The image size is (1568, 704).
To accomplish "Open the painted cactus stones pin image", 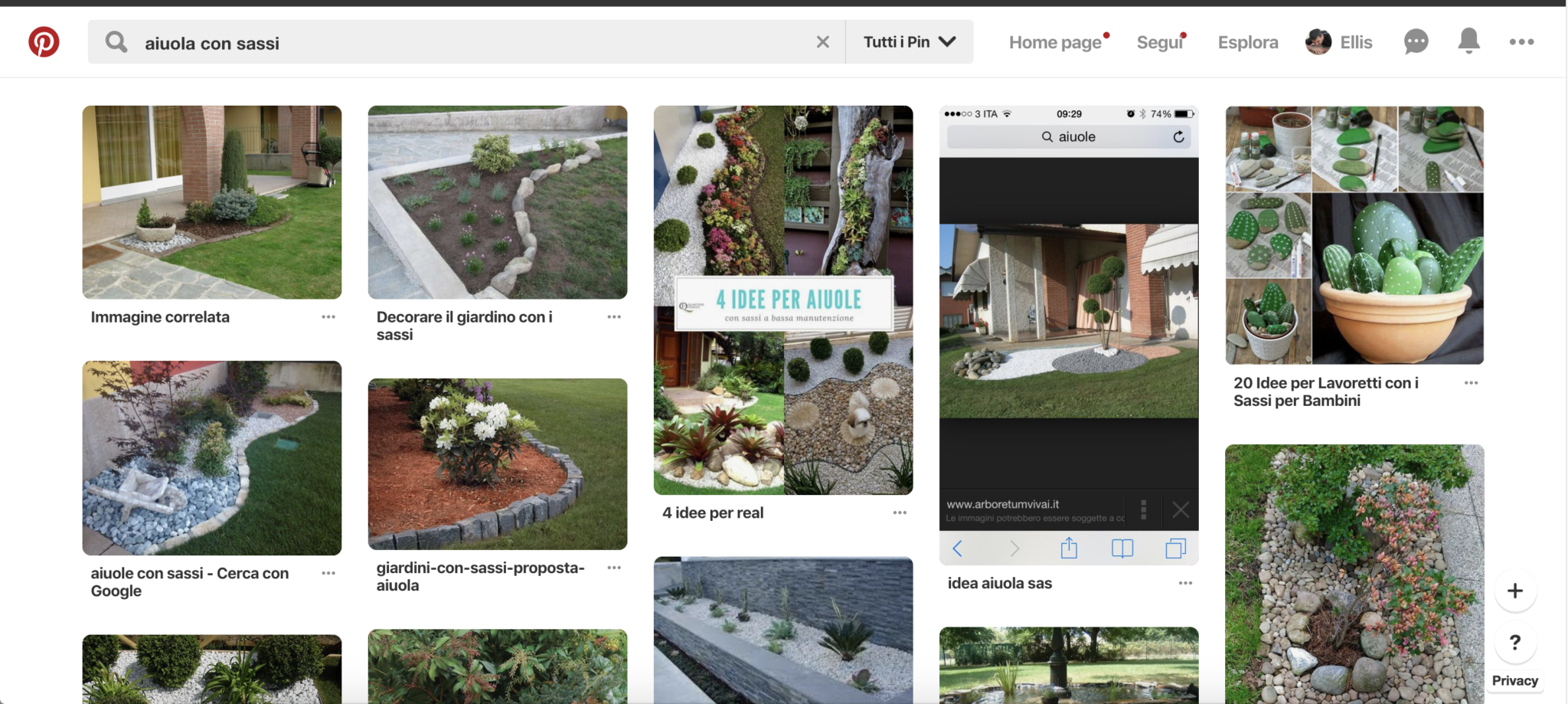I will pyautogui.click(x=1354, y=235).
